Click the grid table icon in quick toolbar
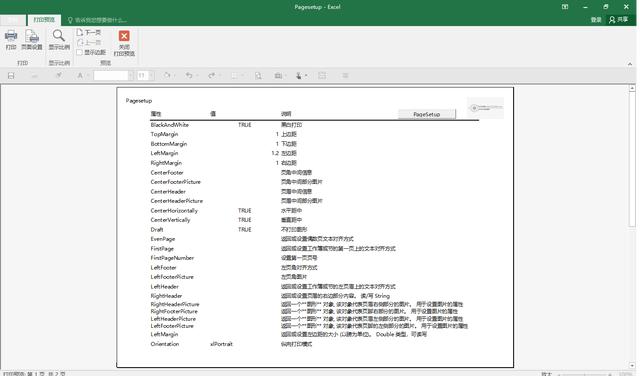Viewport: 640px width, 376px height. coord(322,76)
